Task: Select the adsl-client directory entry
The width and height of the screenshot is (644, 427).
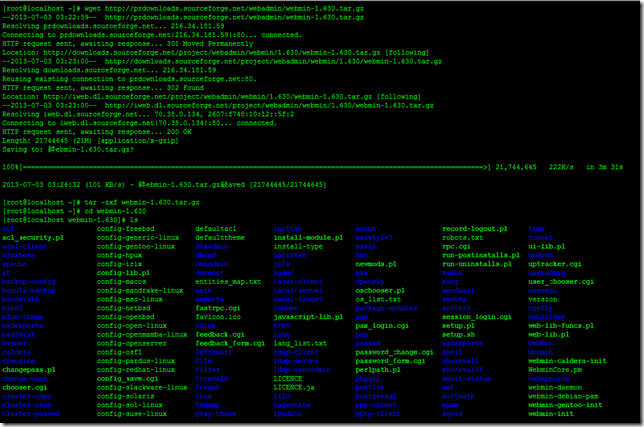Action: click(25, 246)
